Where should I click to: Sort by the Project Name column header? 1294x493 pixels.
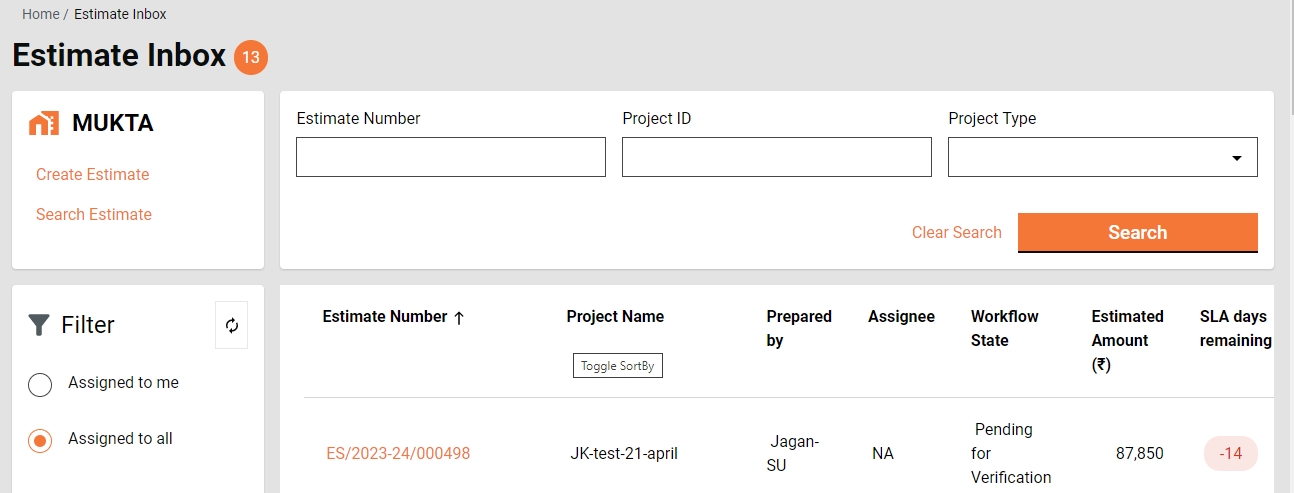[615, 317]
